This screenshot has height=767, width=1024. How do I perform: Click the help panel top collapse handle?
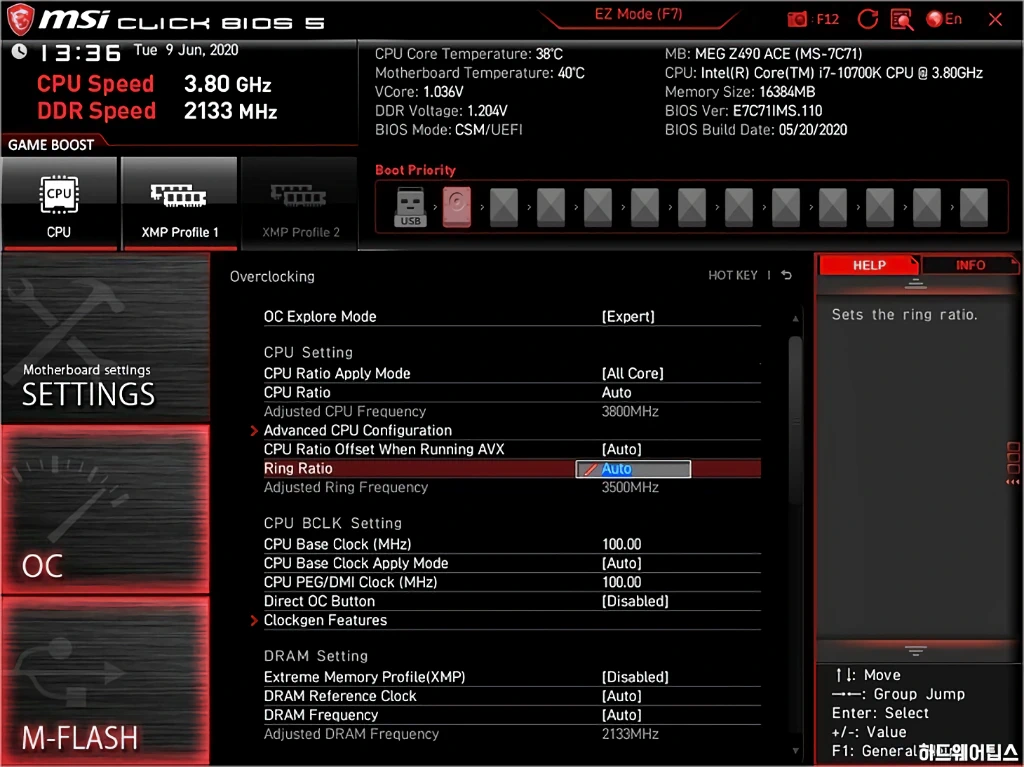[915, 284]
